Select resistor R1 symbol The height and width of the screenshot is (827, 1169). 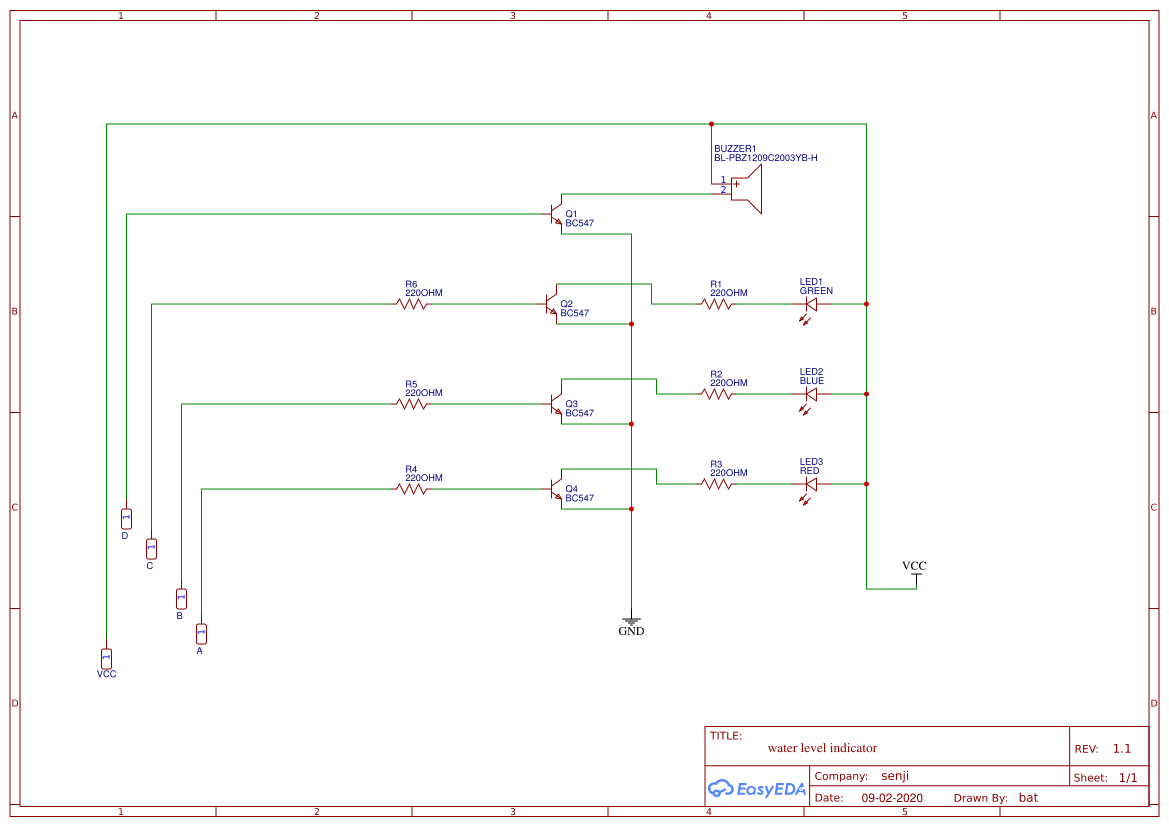click(x=716, y=304)
